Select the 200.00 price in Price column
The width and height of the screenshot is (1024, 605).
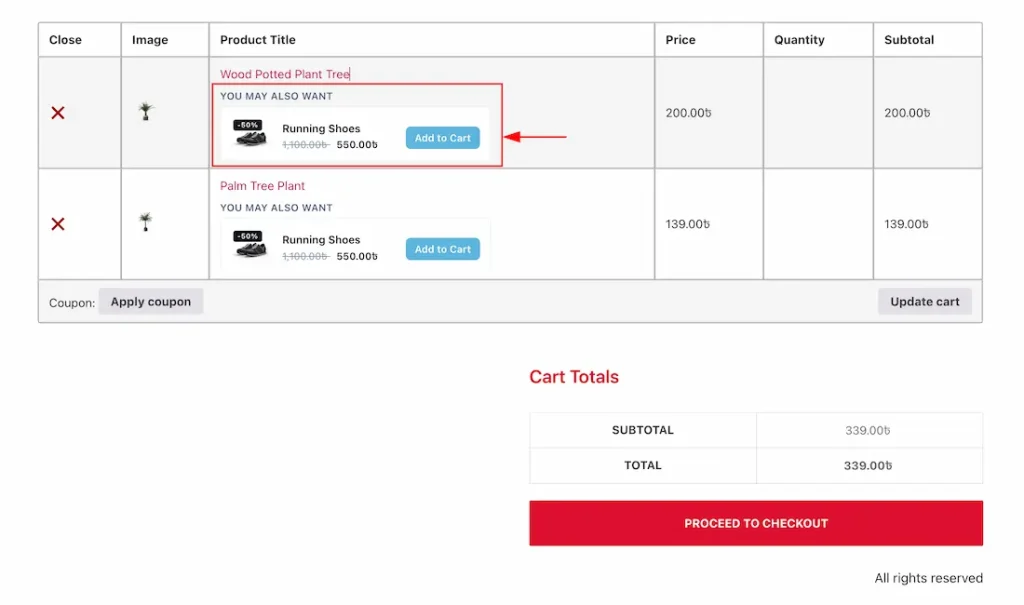click(x=688, y=113)
